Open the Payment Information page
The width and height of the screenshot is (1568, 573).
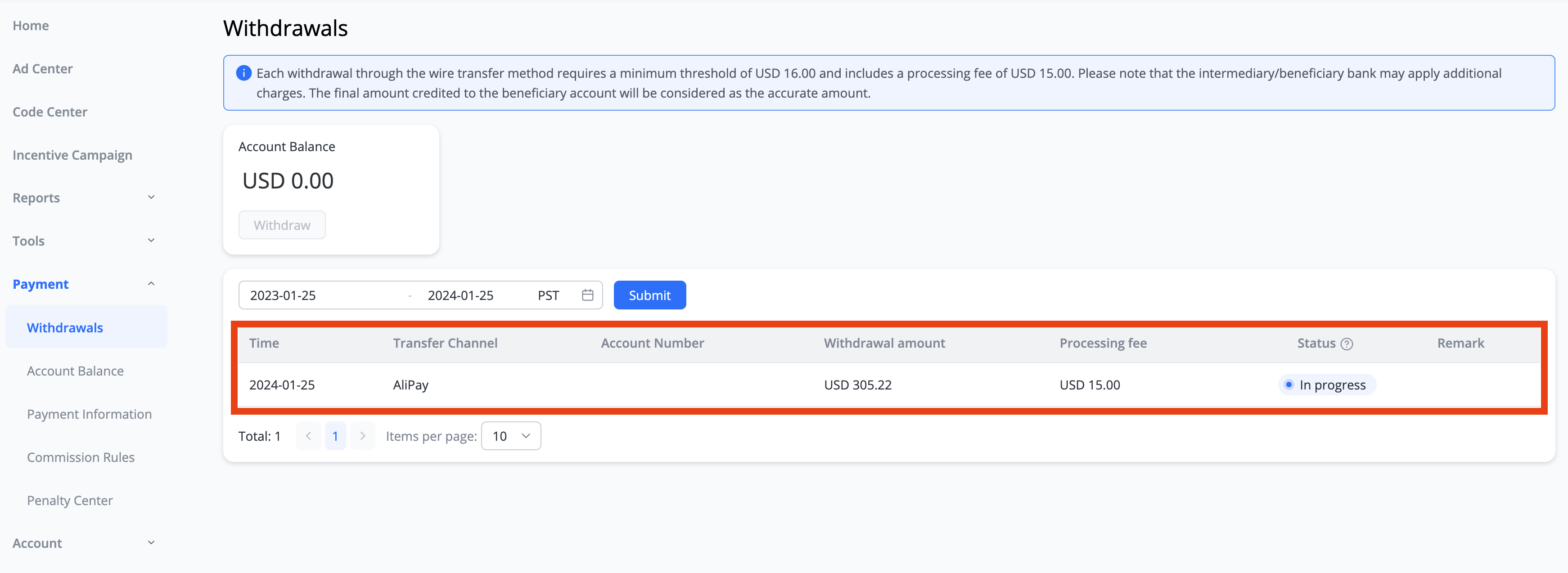pyautogui.click(x=90, y=414)
